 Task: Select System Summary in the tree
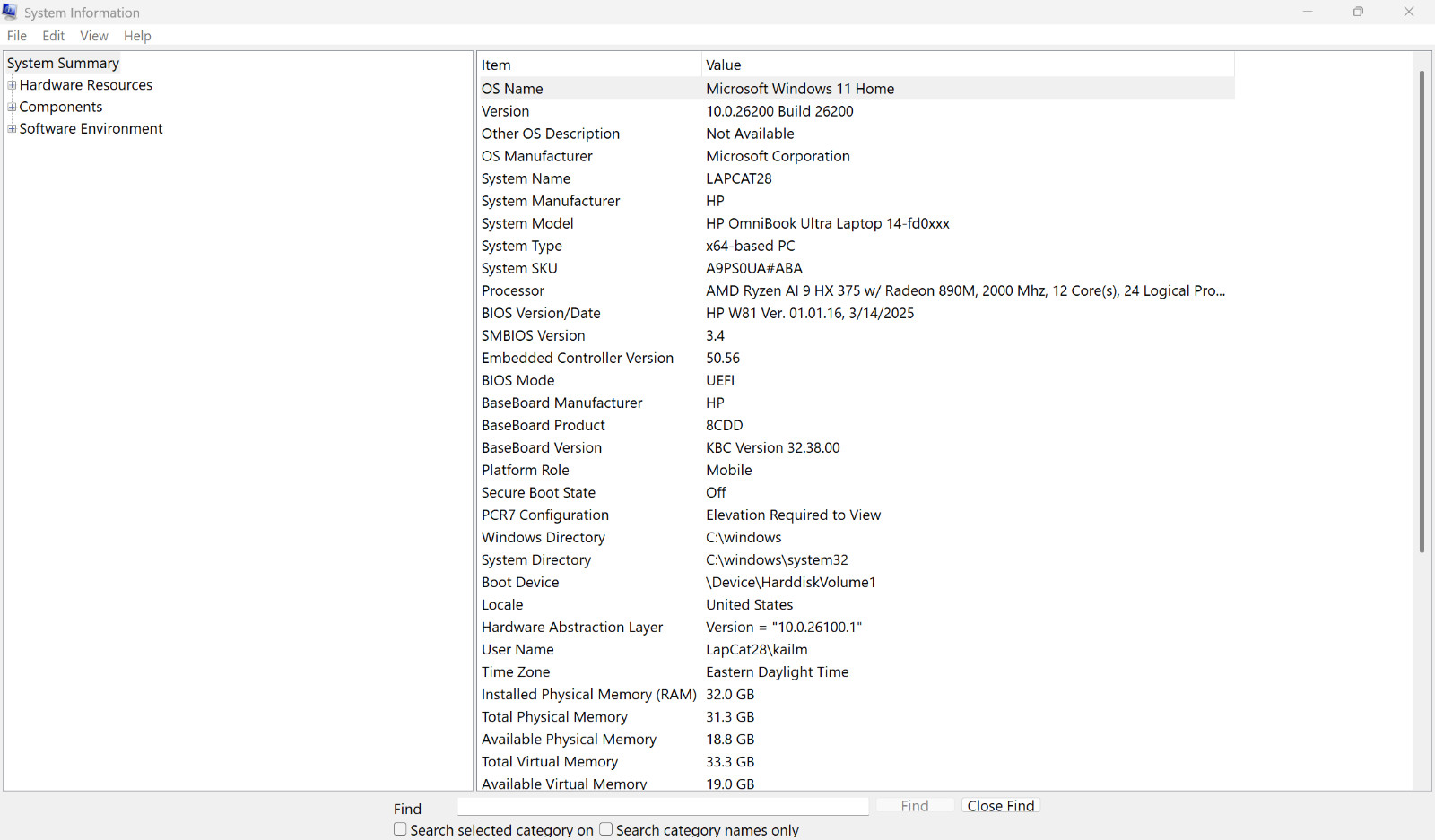pyautogui.click(x=63, y=63)
